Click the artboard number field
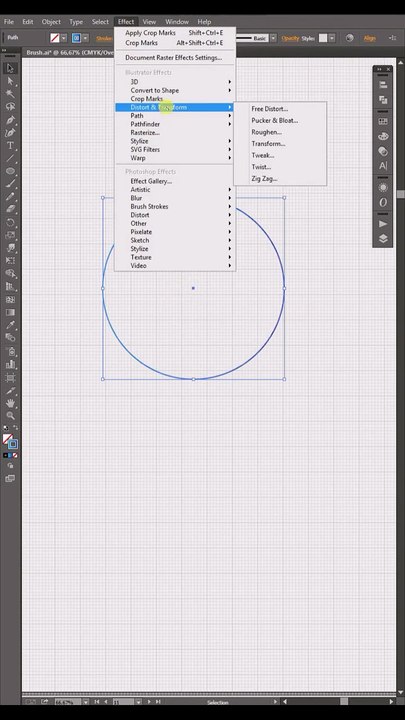405x720 pixels. click(123, 702)
